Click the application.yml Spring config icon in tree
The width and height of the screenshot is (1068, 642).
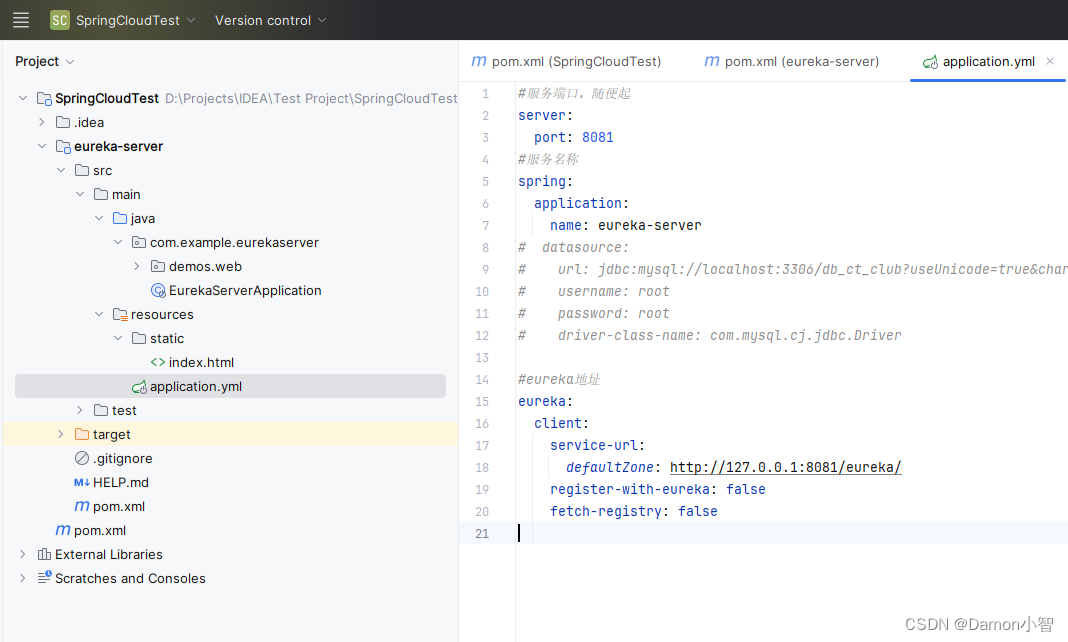coord(140,387)
